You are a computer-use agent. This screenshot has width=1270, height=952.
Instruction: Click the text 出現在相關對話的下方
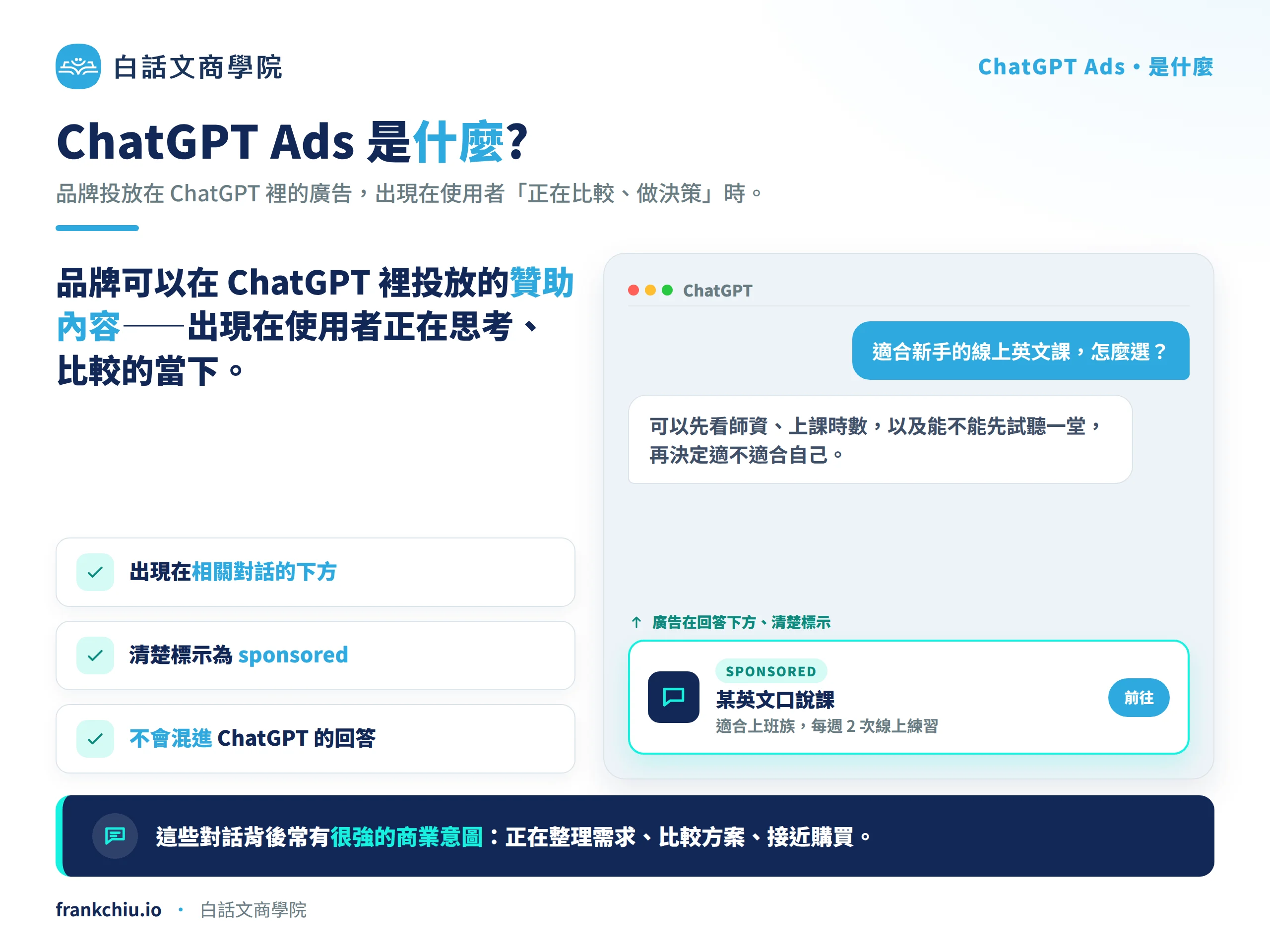pos(233,572)
